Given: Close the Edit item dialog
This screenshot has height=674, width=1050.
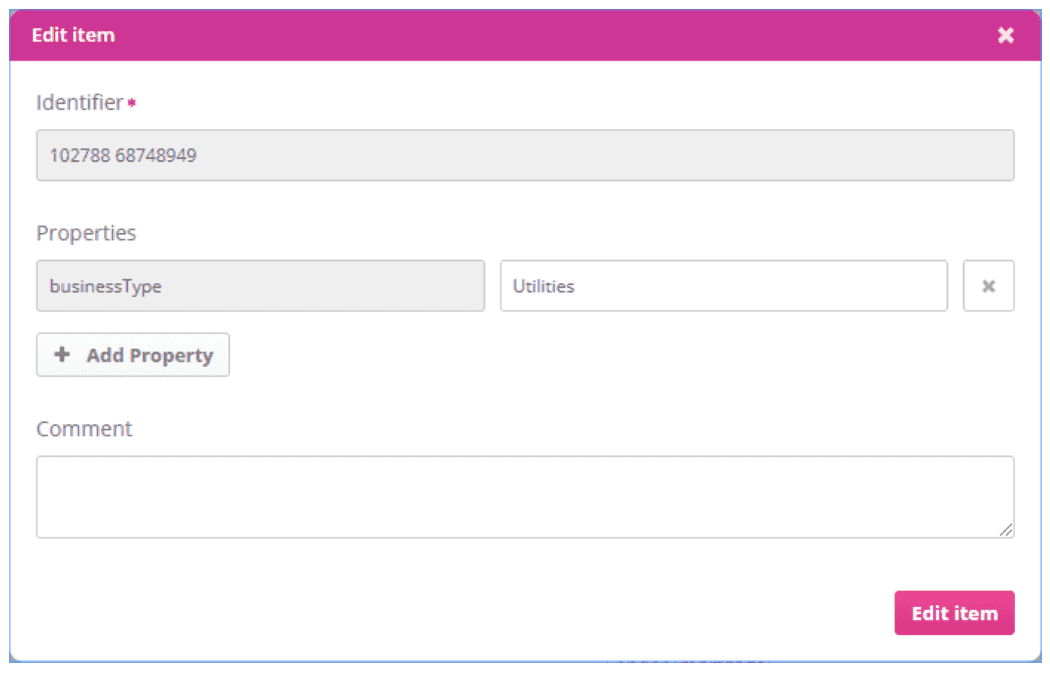Looking at the screenshot, I should (x=1005, y=35).
